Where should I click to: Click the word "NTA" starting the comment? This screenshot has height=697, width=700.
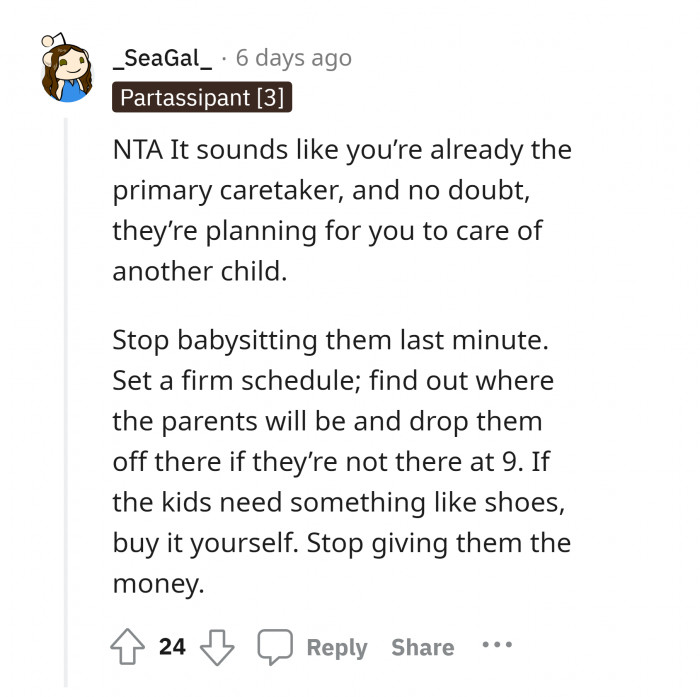pos(137,149)
